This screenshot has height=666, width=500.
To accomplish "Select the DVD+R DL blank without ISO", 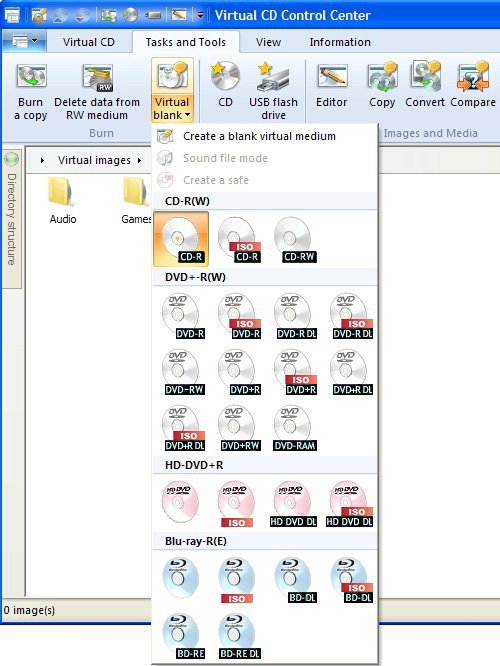I will [x=352, y=372].
